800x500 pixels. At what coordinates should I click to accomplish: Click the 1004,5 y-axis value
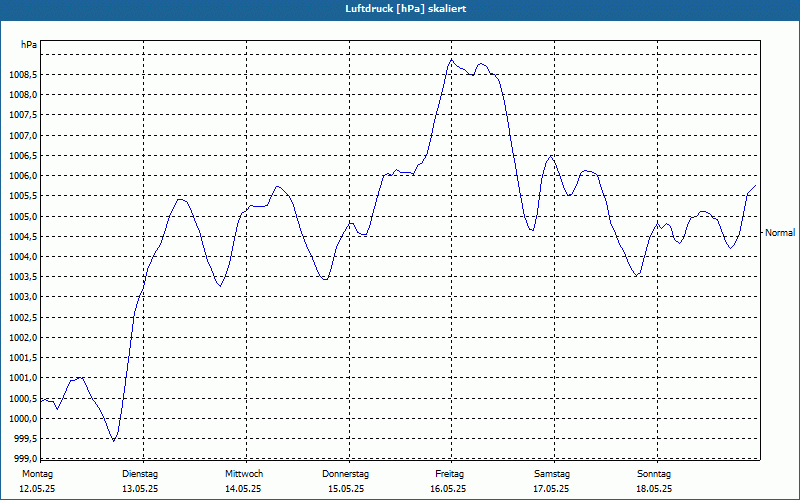pos(23,237)
